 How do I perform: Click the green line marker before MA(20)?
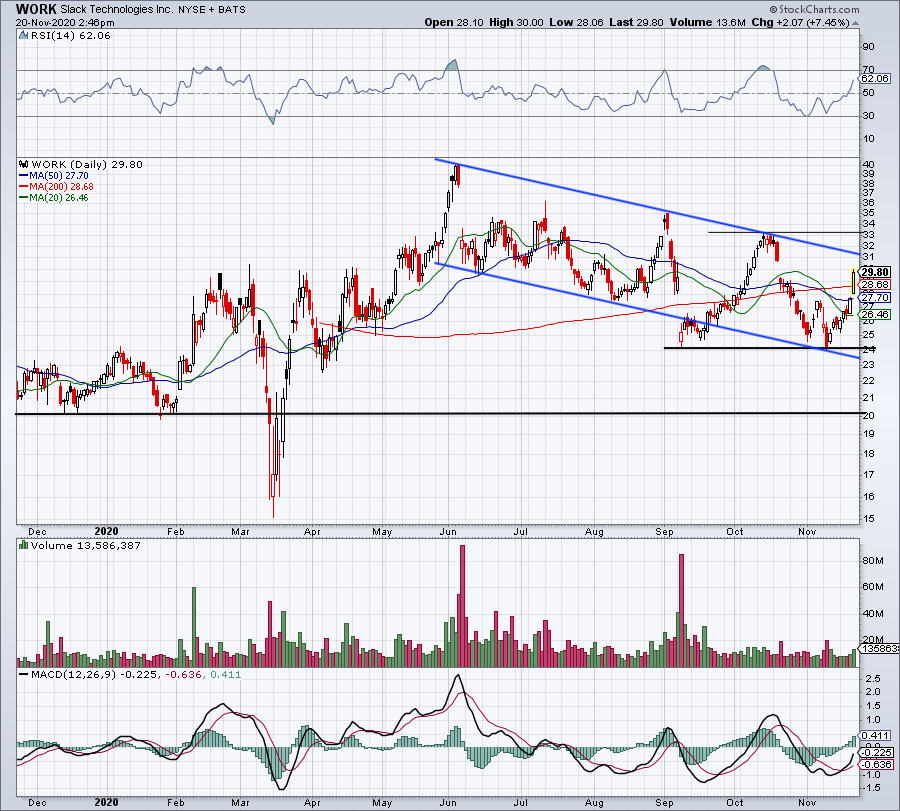tap(24, 197)
